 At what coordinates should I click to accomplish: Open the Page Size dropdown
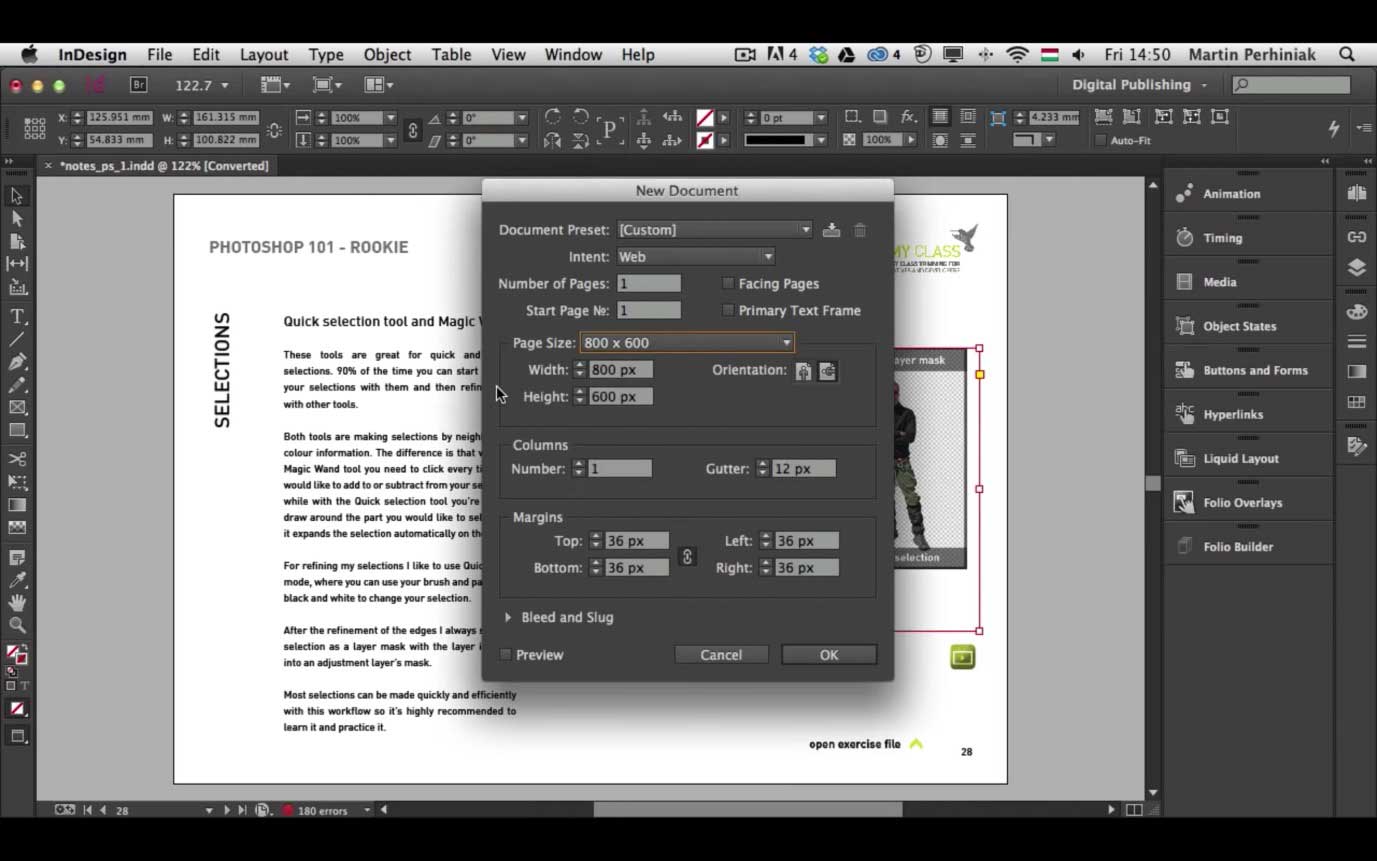[x=687, y=343]
